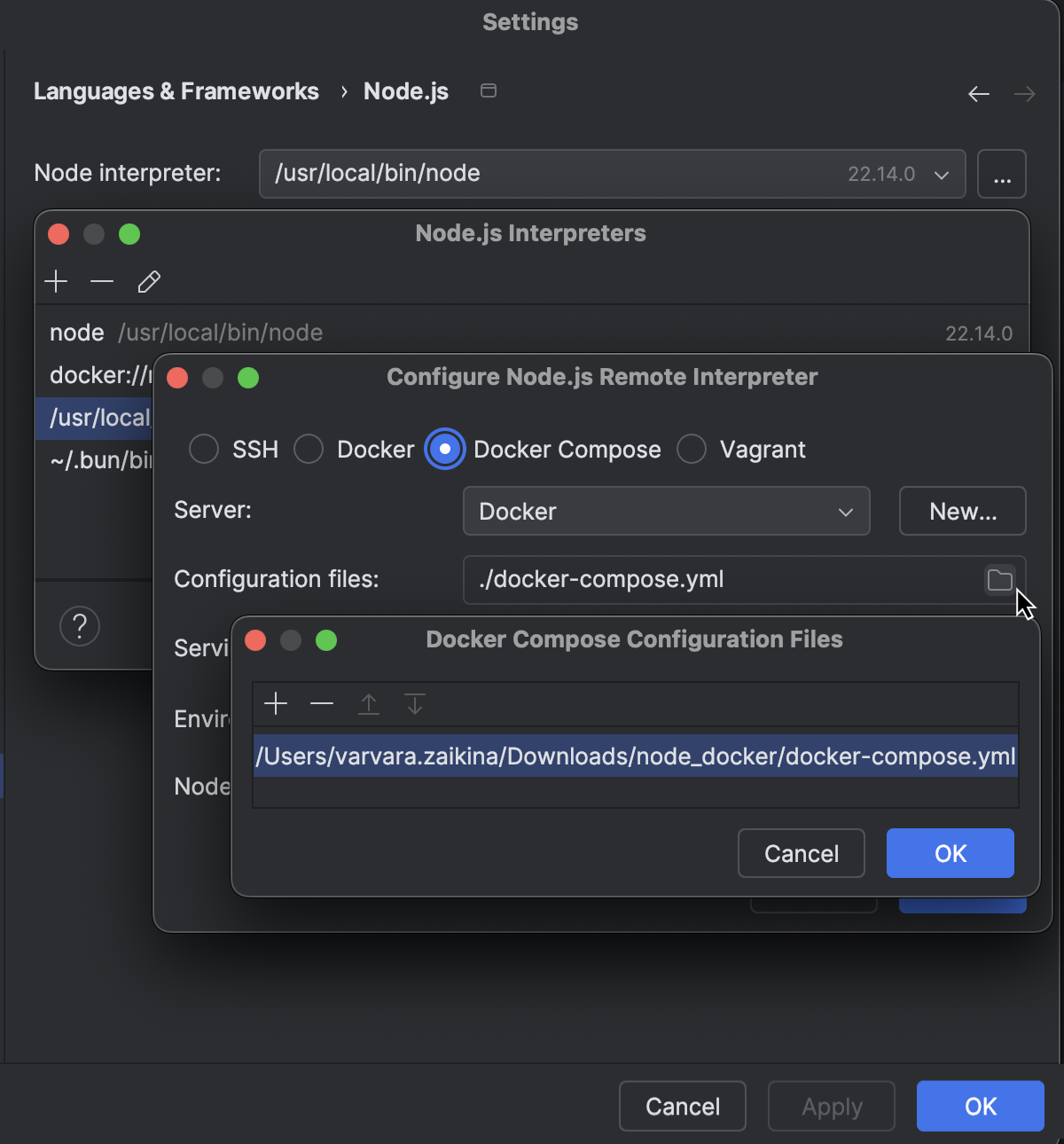Confirm compose files with OK
Image resolution: width=1064 pixels, height=1144 pixels.
pos(950,853)
